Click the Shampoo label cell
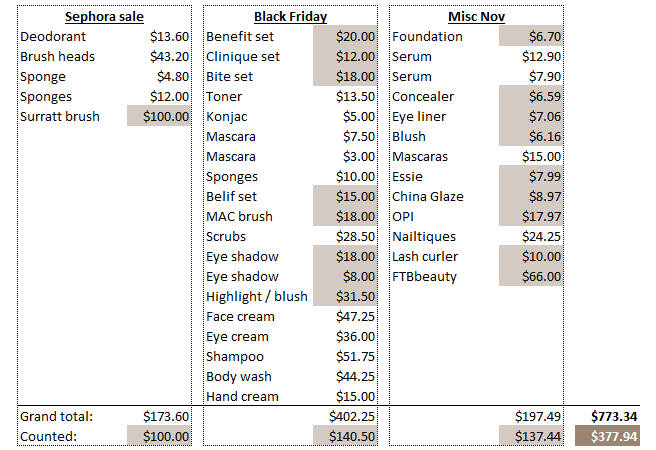This screenshot has width=656, height=450. tap(235, 357)
